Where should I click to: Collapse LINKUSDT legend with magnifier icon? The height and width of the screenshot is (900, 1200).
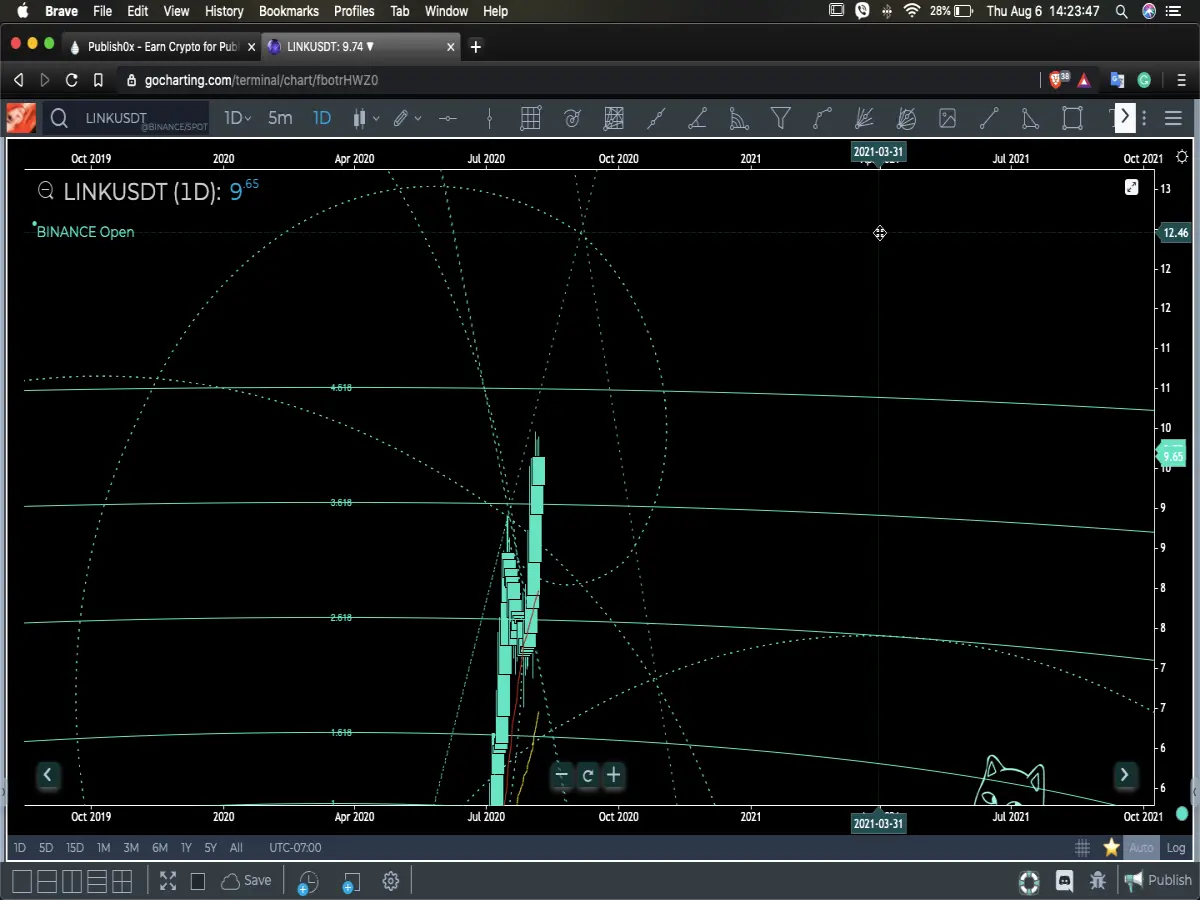click(x=45, y=191)
